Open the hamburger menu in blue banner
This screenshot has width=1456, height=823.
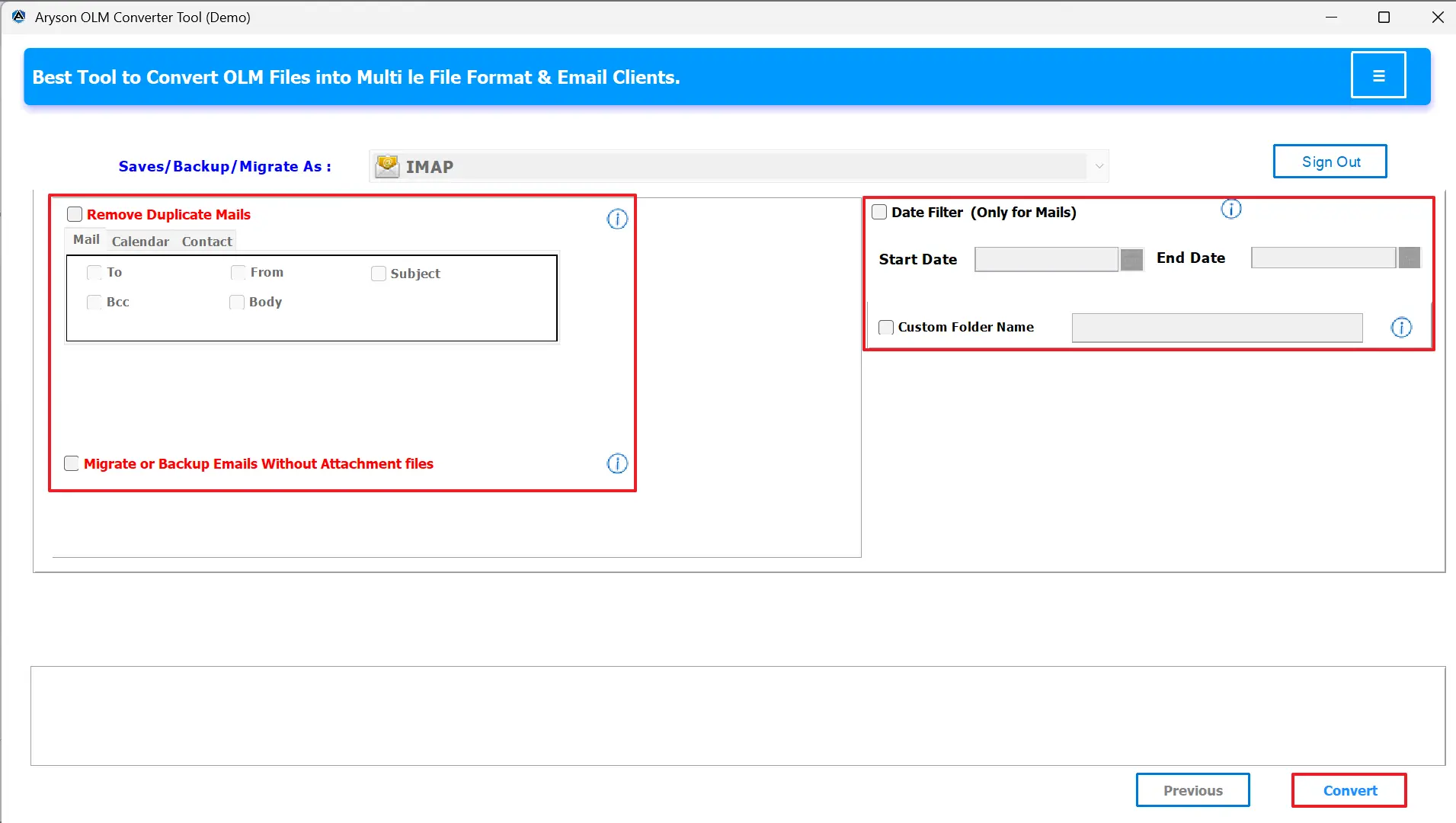pos(1378,75)
